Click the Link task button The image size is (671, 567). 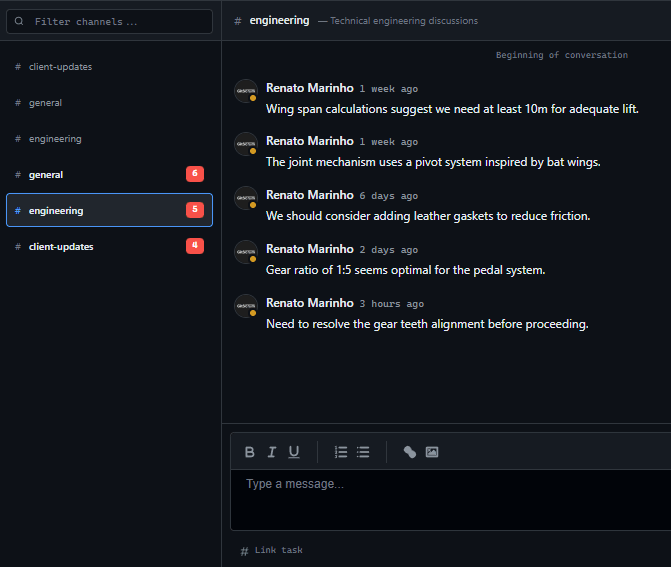tap(272, 550)
